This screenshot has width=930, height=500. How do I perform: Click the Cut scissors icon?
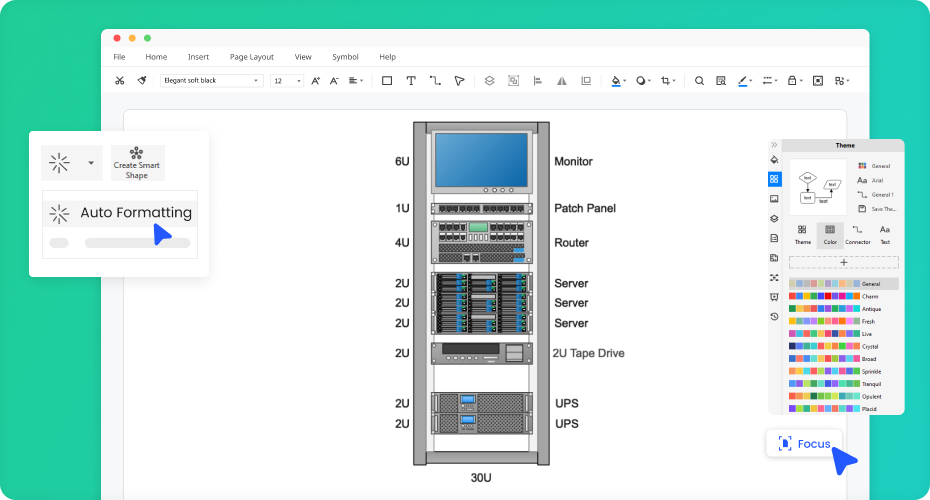pyautogui.click(x=120, y=81)
